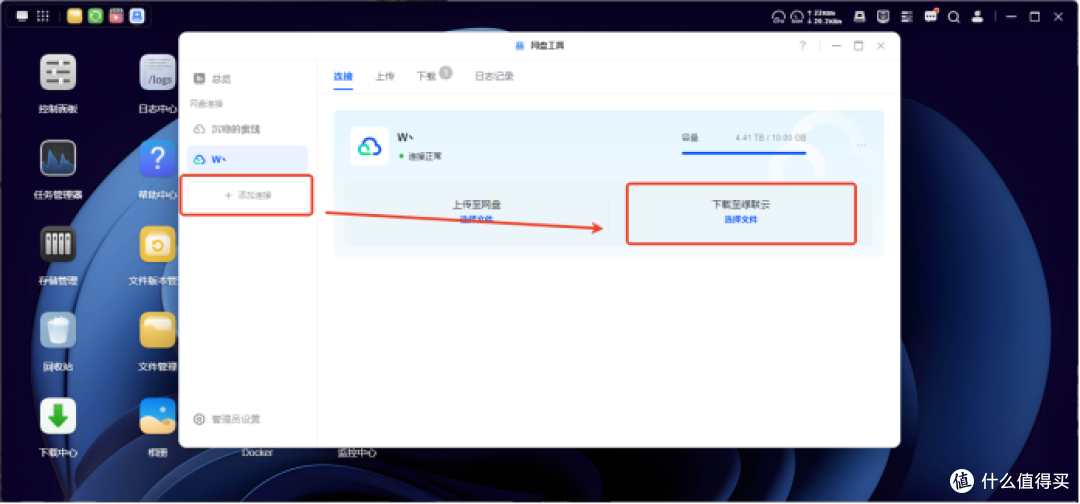Open the 帮助中心 question-mark icon
1080x504 pixels.
point(158,158)
